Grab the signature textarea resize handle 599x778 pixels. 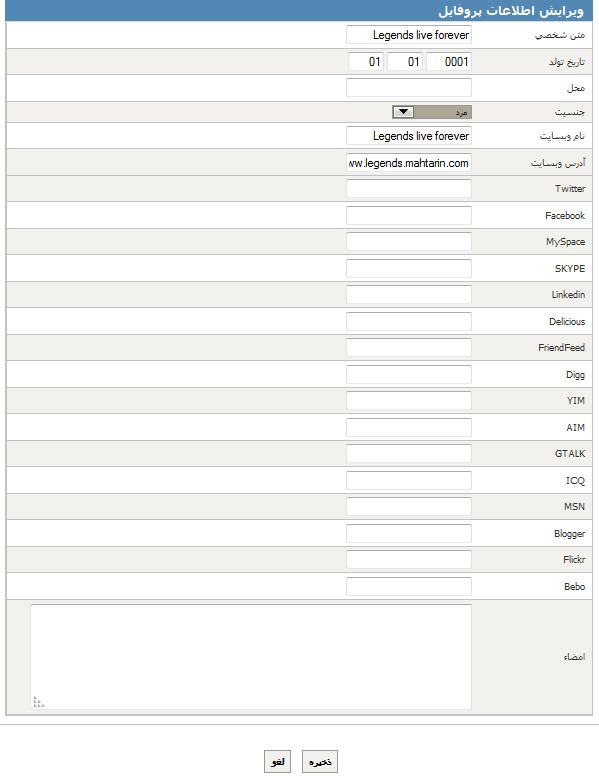tap(39, 702)
